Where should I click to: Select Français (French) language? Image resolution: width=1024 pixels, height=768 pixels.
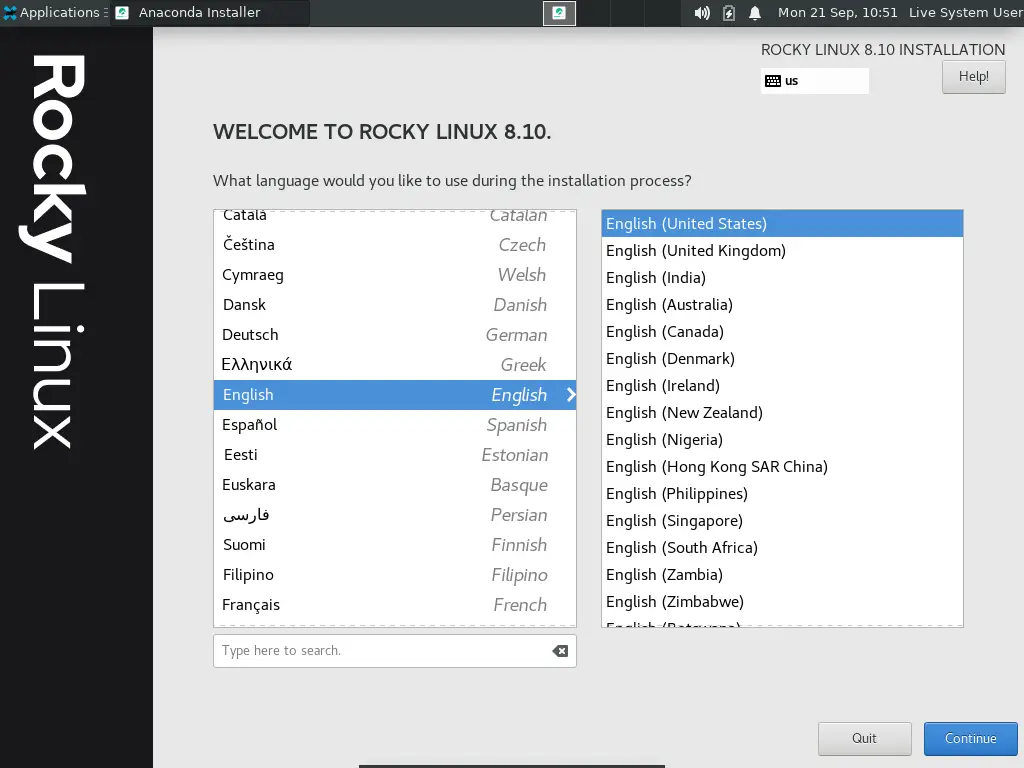click(394, 605)
